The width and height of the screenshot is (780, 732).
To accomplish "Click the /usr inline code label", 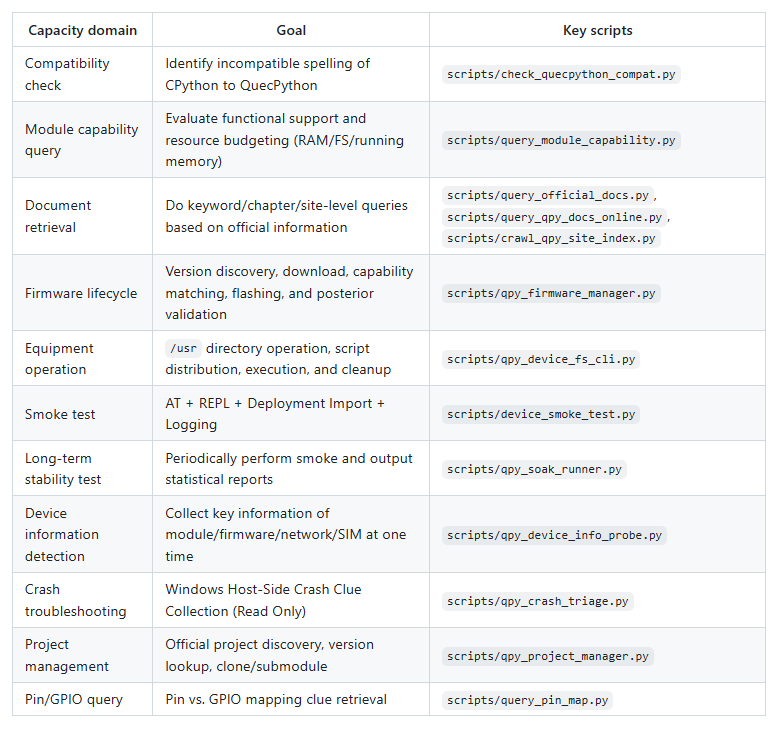I will 182,349.
